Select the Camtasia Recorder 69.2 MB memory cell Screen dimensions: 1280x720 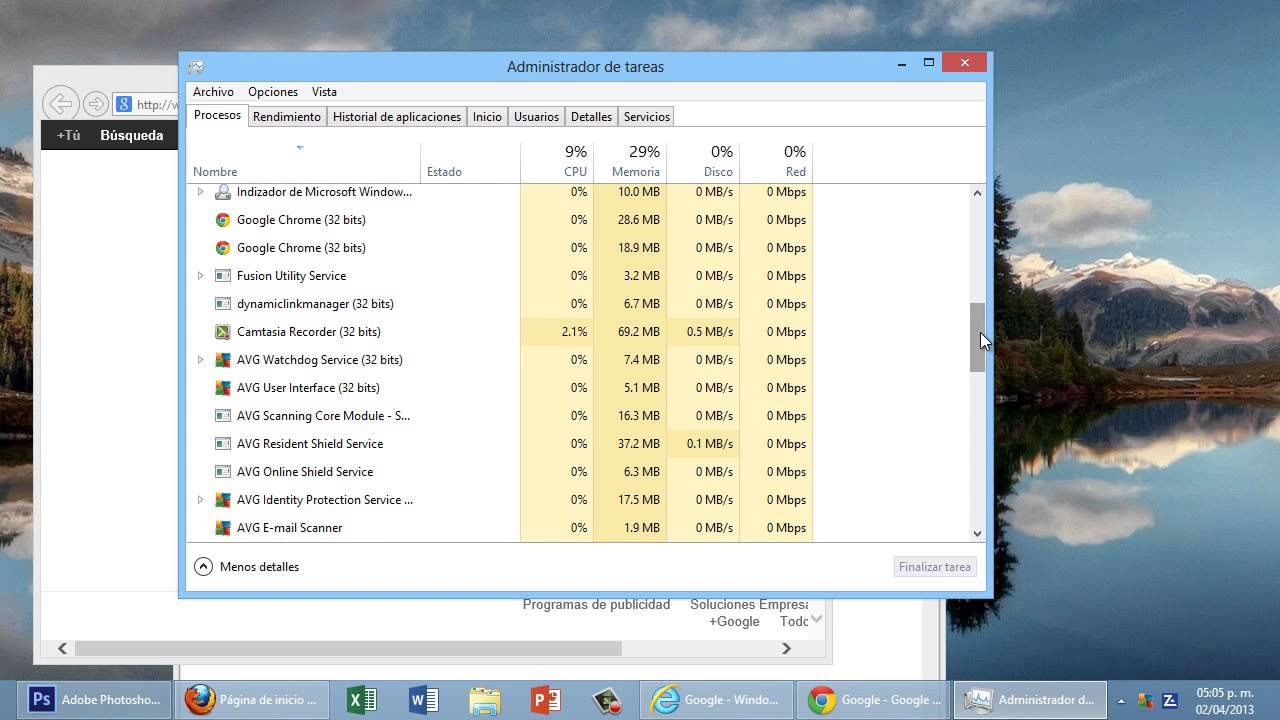point(630,332)
